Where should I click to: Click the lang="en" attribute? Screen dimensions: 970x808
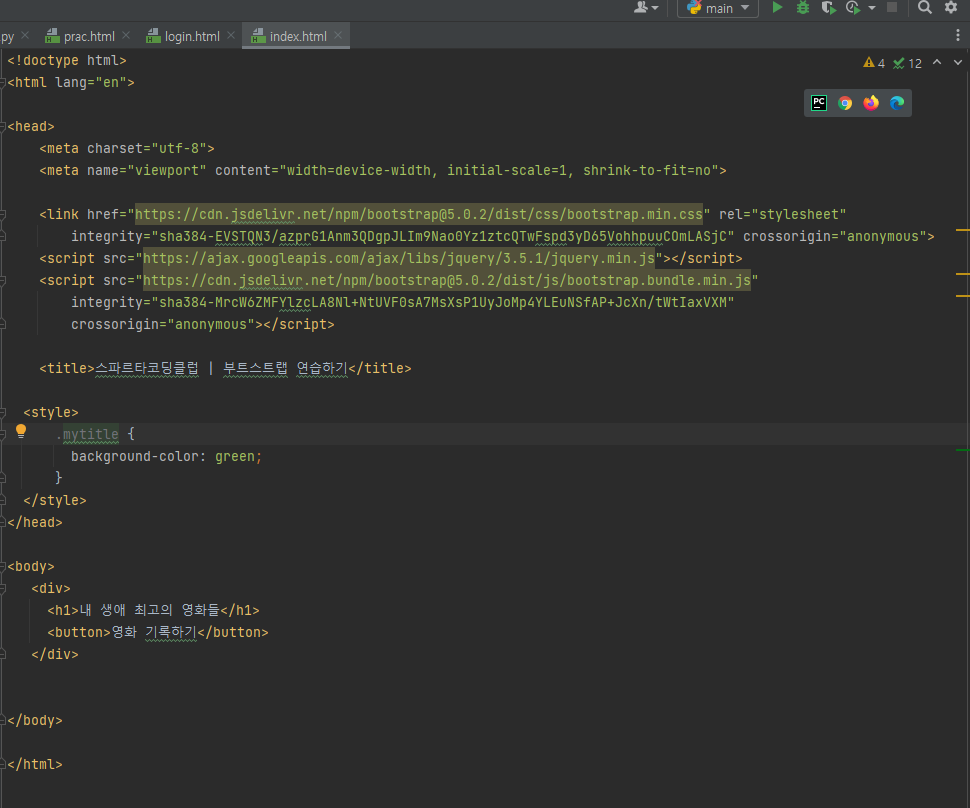pos(91,82)
